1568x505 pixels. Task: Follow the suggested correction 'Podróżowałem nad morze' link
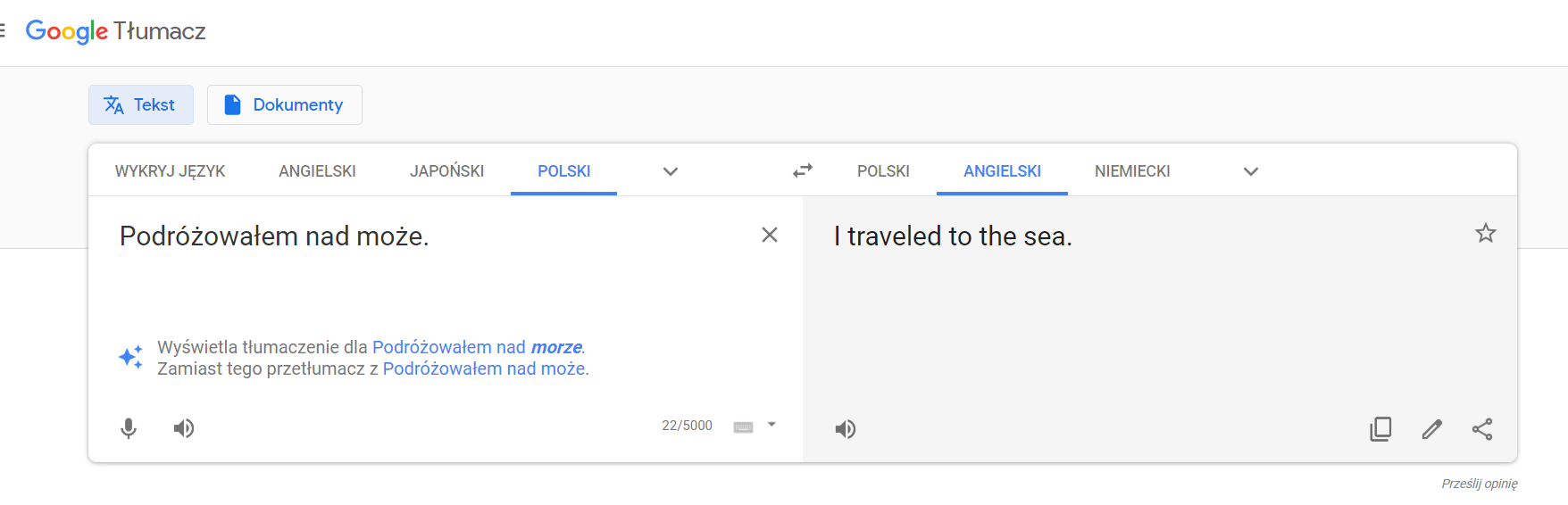coord(478,347)
